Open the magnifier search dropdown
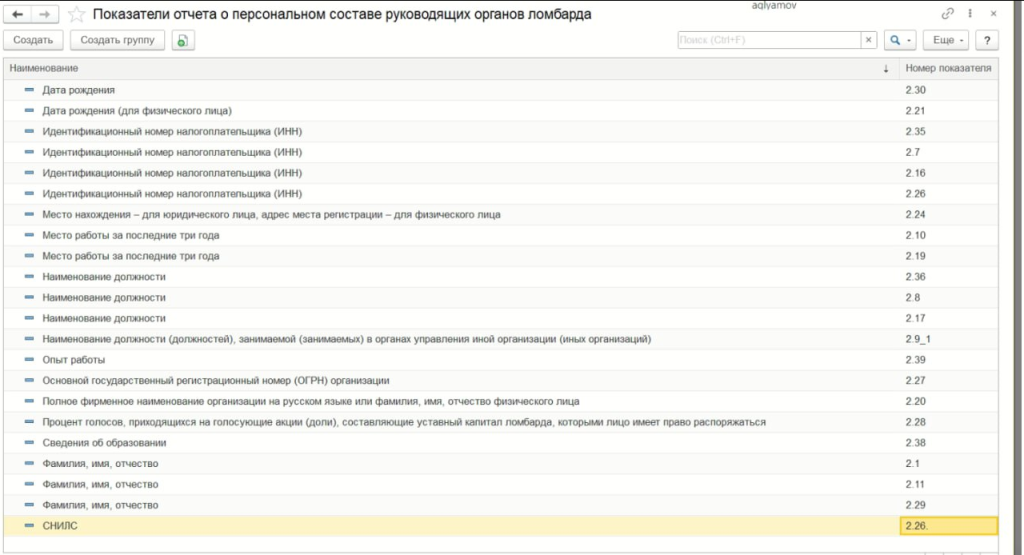The height and width of the screenshot is (555, 1024). (x=902, y=40)
